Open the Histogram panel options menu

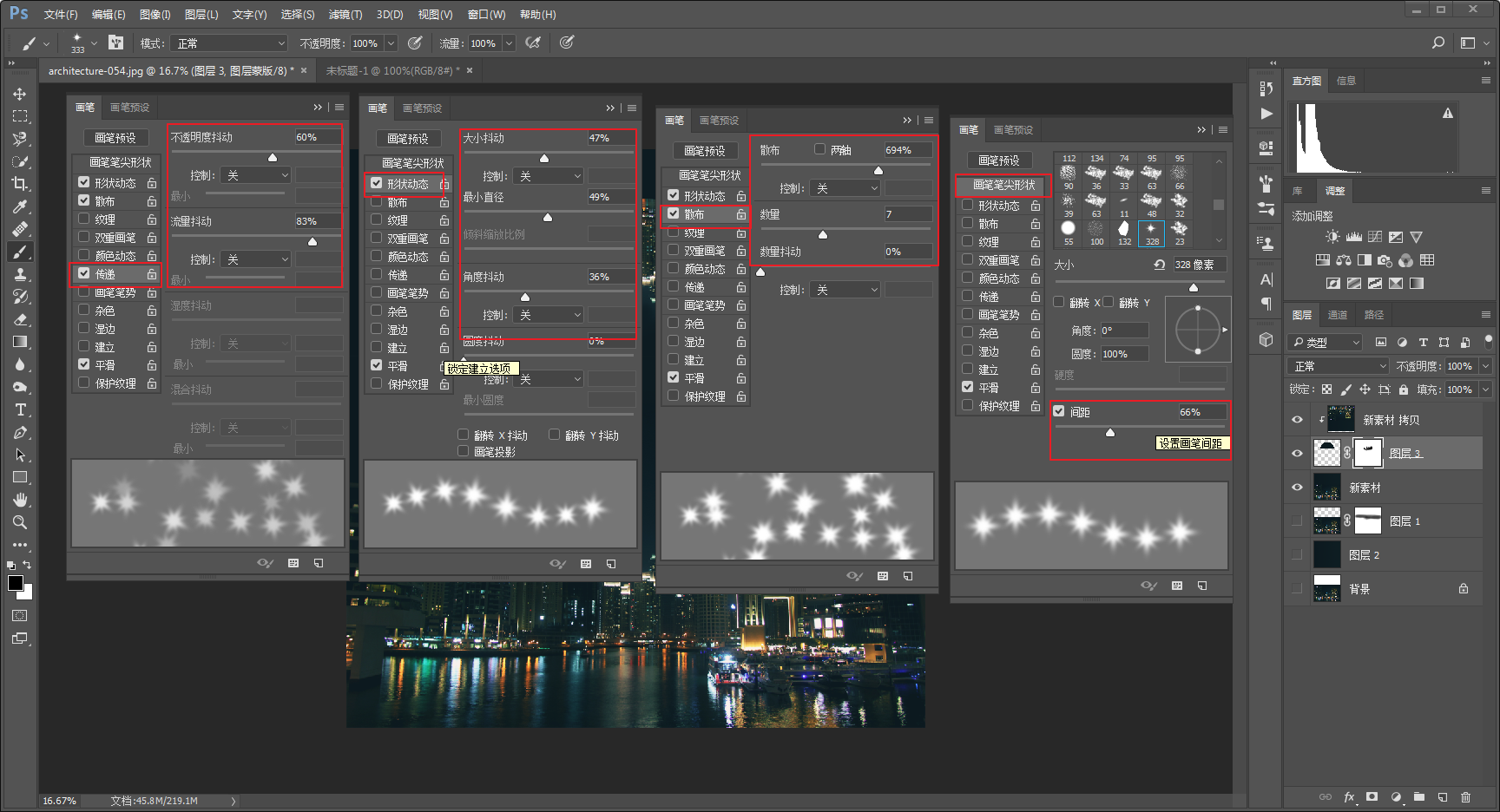tap(1485, 80)
